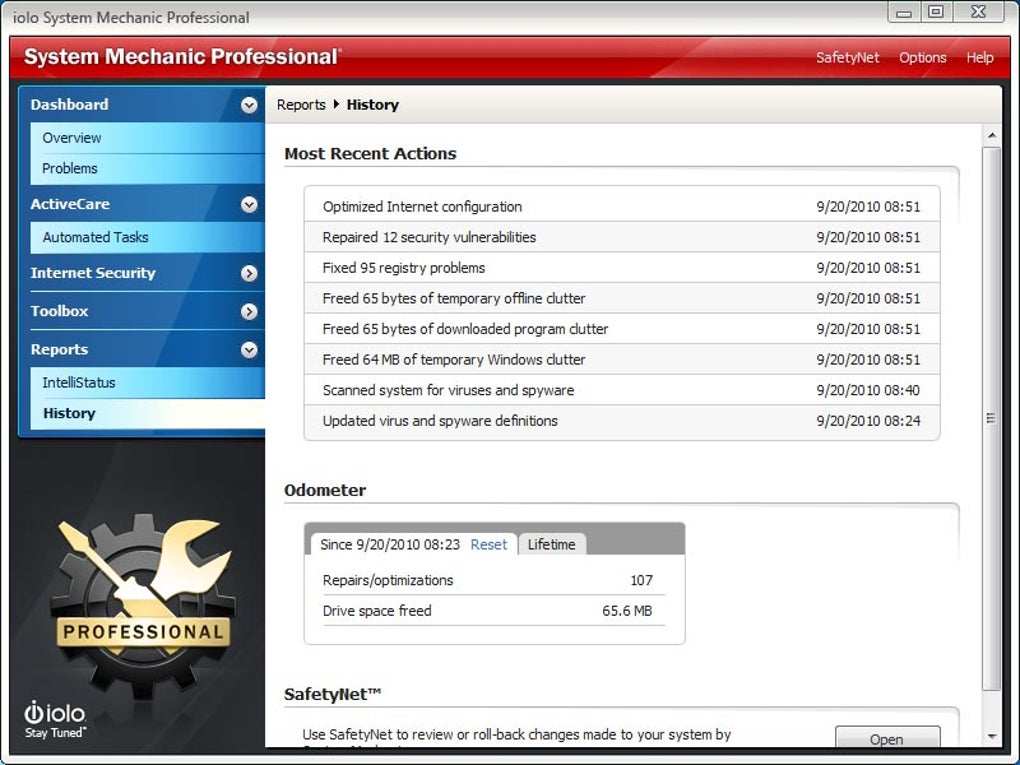Collapse the Dashboard section chevron
The image size is (1020, 765).
coord(249,105)
